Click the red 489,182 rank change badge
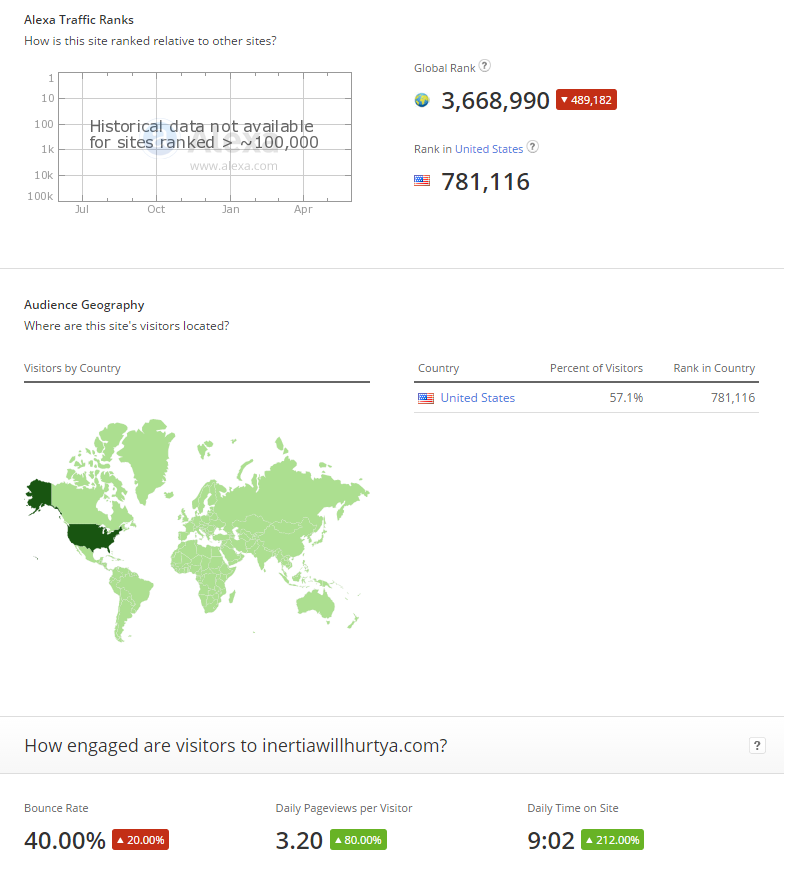 point(586,100)
